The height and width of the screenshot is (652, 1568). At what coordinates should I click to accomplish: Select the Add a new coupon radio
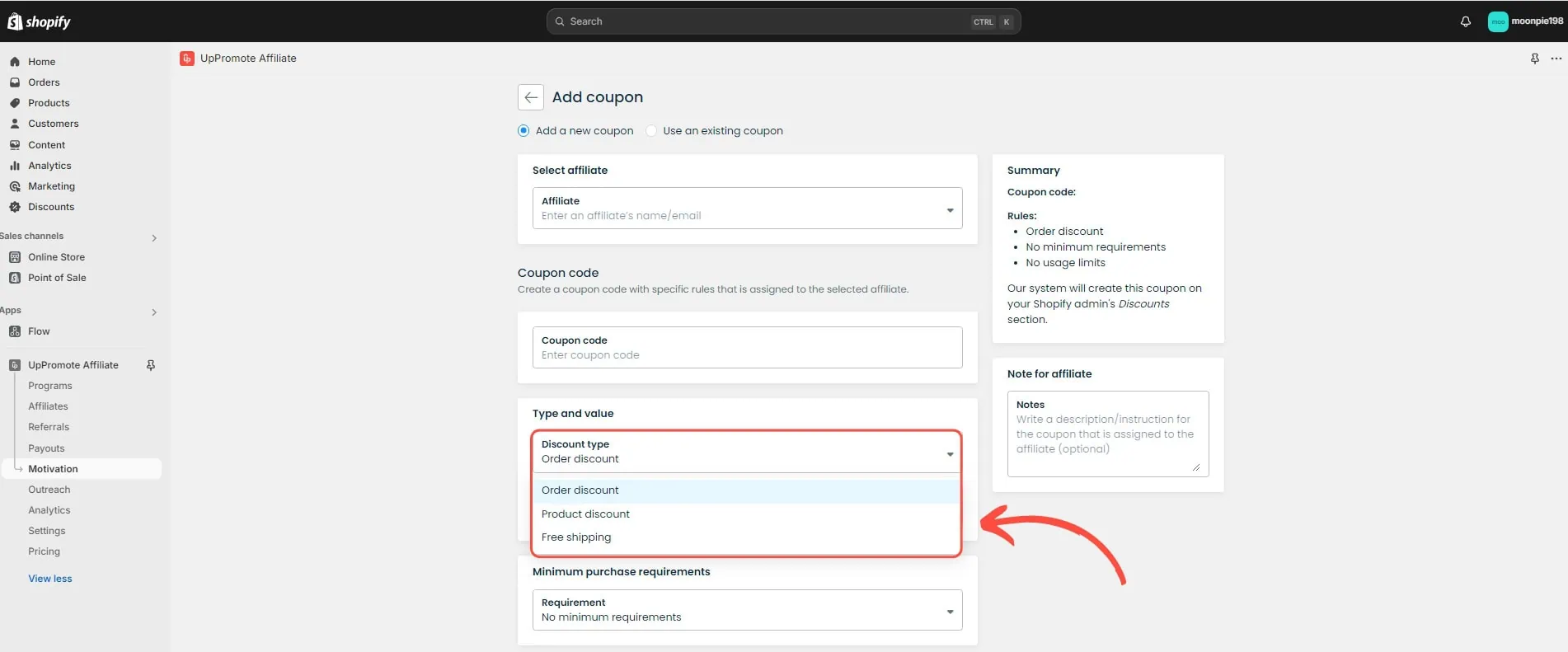pos(523,131)
